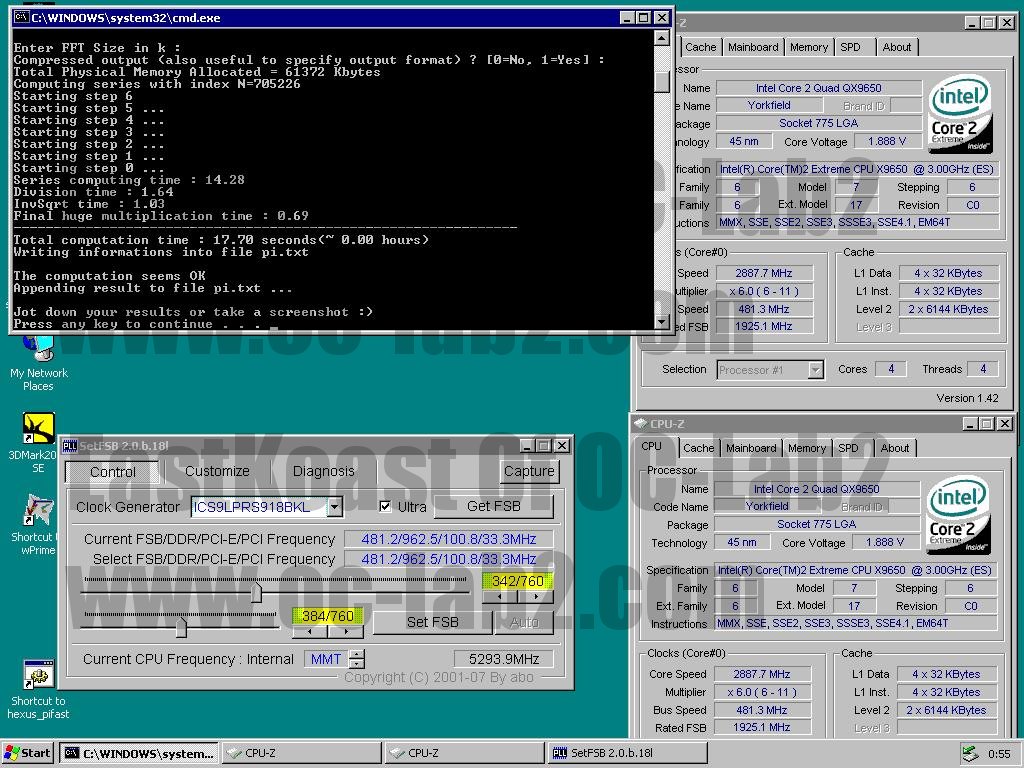
Task: Open the Memory tab in upper CPU-Z
Action: tap(808, 47)
